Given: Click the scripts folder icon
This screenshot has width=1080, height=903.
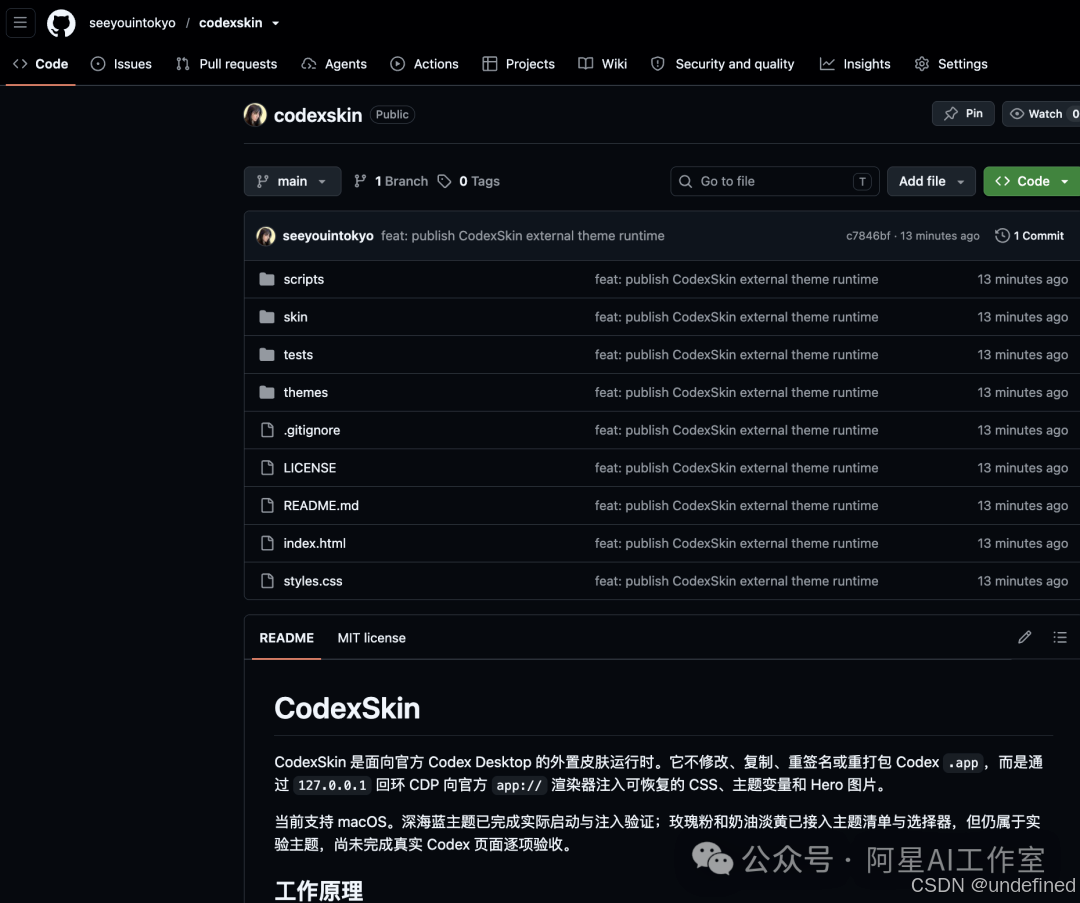Looking at the screenshot, I should click(x=267, y=279).
